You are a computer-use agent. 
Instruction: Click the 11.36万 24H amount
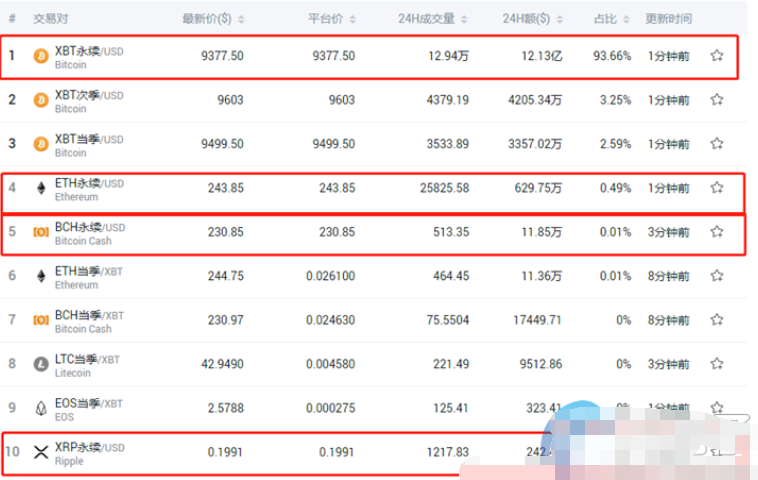tap(541, 276)
